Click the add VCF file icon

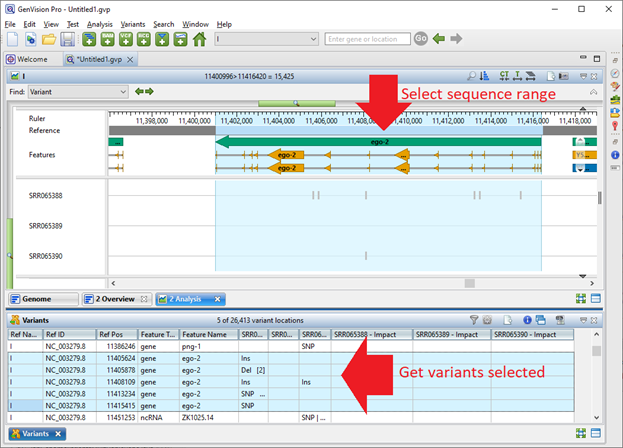tap(126, 39)
